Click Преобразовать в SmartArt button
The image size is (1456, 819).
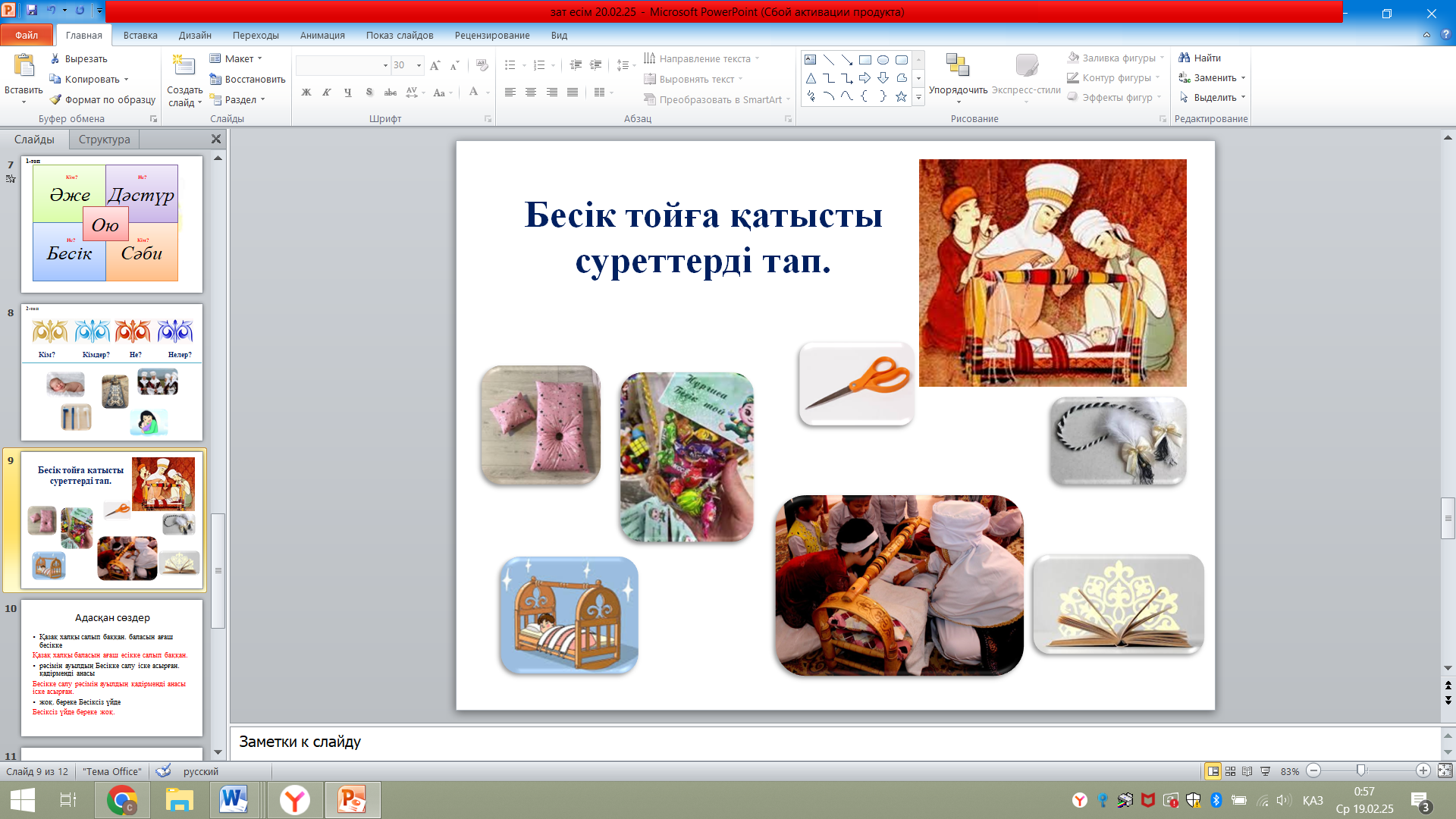pos(717,99)
